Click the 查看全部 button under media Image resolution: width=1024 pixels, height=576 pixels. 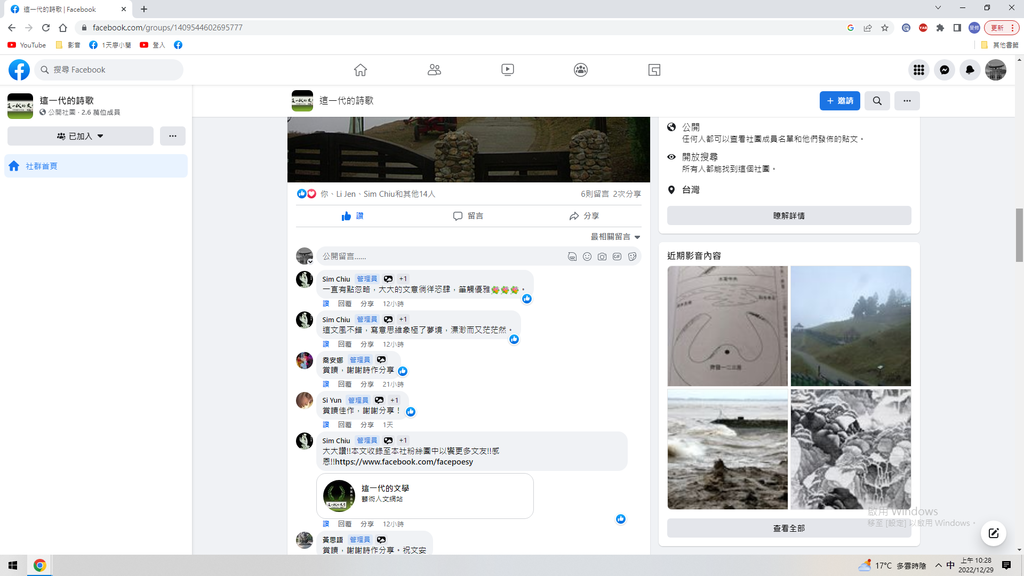(789, 528)
